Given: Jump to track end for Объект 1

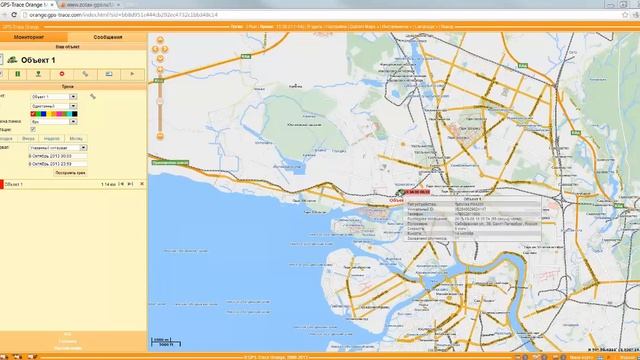Looking at the screenshot, I should (x=130, y=184).
